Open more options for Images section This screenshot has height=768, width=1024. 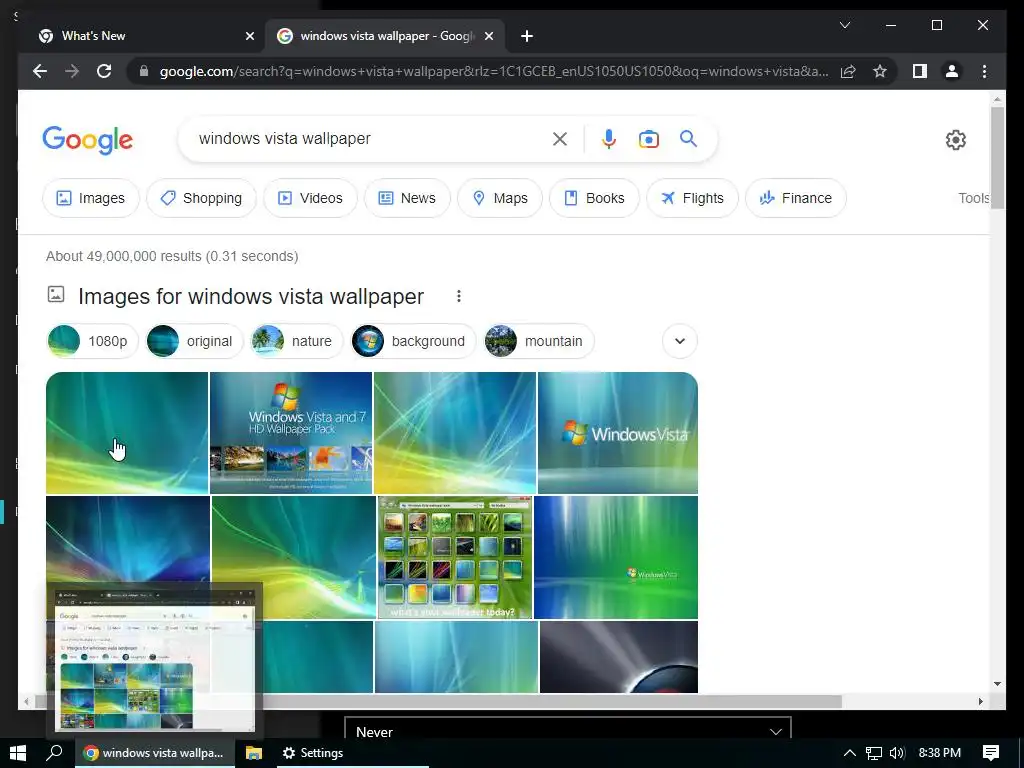click(x=458, y=296)
